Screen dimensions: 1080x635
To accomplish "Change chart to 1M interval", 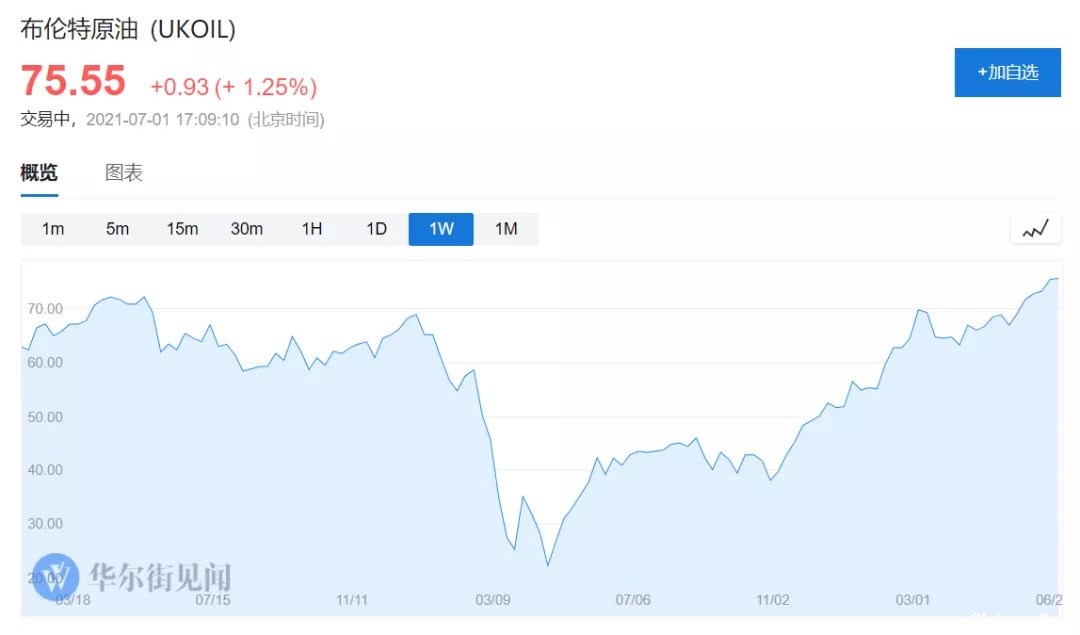I will click(x=506, y=229).
